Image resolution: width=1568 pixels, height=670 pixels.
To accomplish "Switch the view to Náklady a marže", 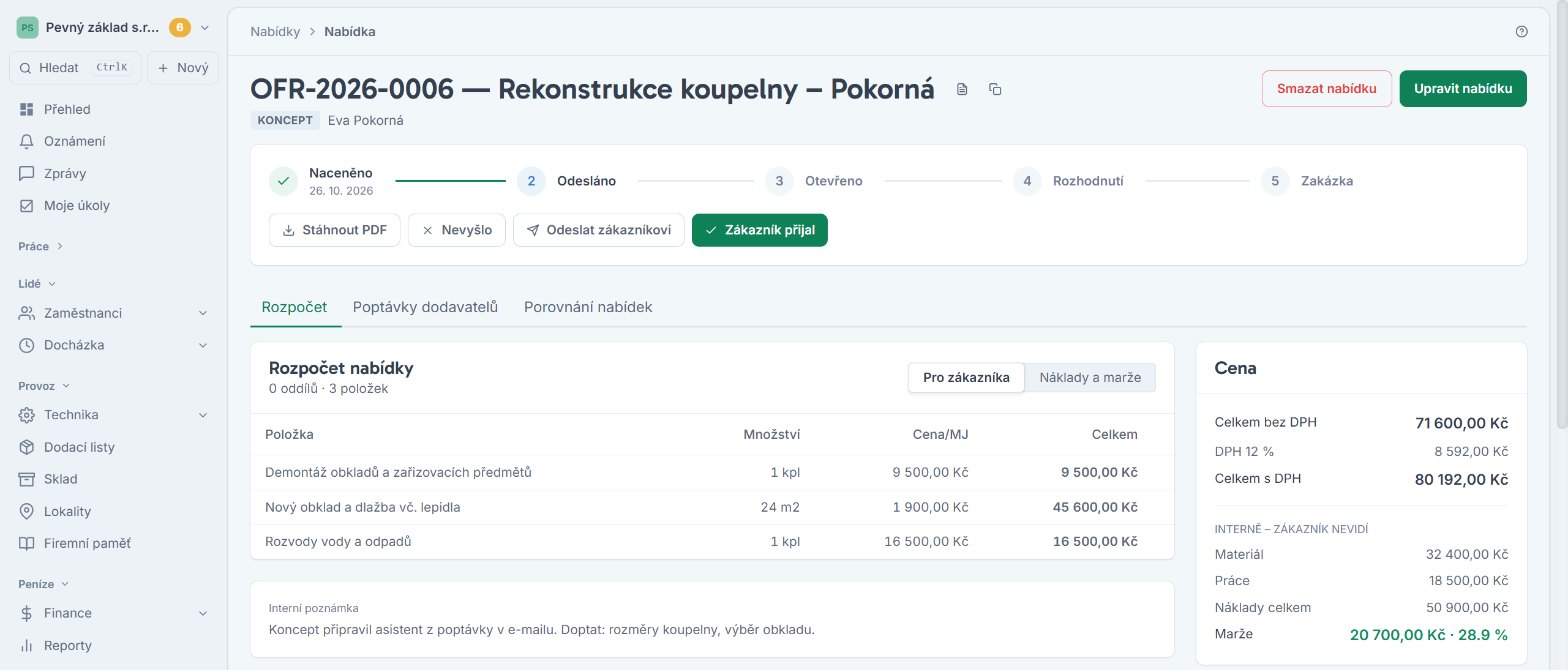I will point(1090,377).
